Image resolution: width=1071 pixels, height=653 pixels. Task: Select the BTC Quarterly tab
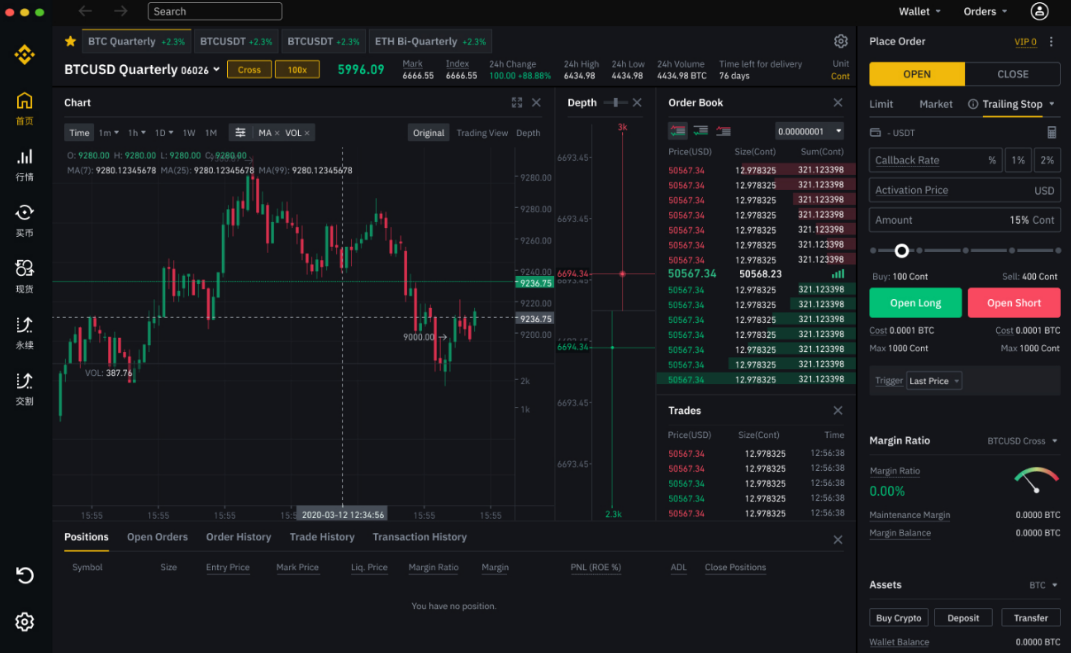point(136,41)
